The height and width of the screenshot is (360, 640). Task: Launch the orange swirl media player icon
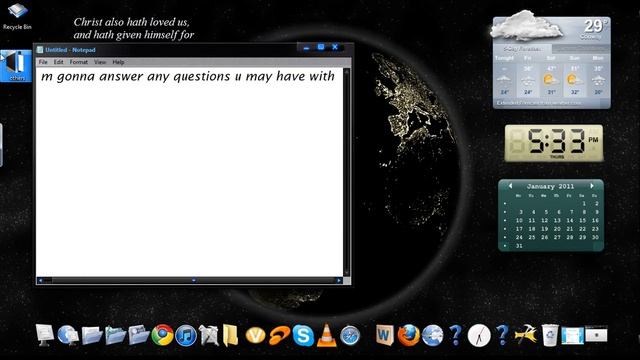(x=280, y=336)
